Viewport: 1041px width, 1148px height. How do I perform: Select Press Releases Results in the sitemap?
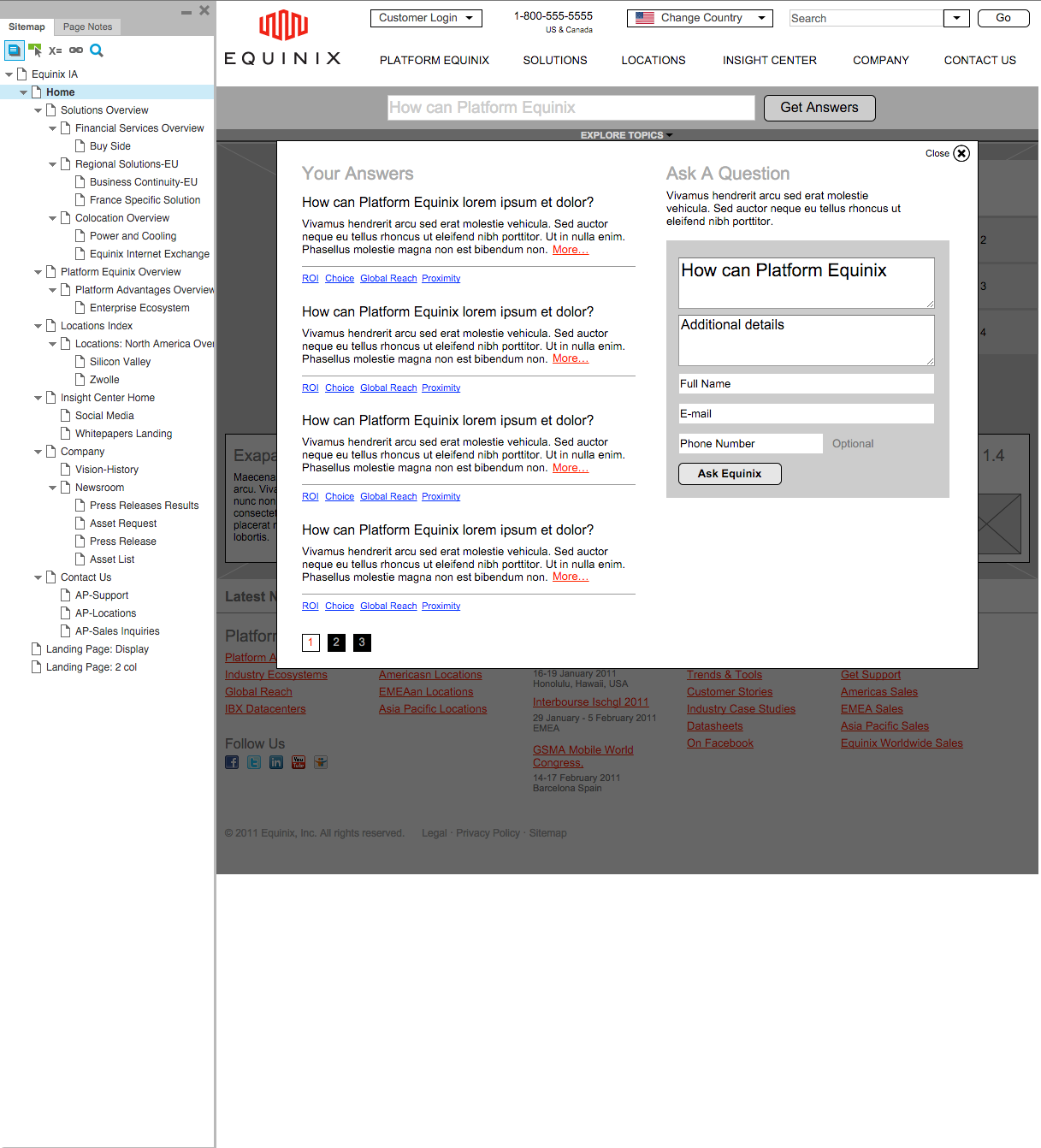(x=144, y=506)
